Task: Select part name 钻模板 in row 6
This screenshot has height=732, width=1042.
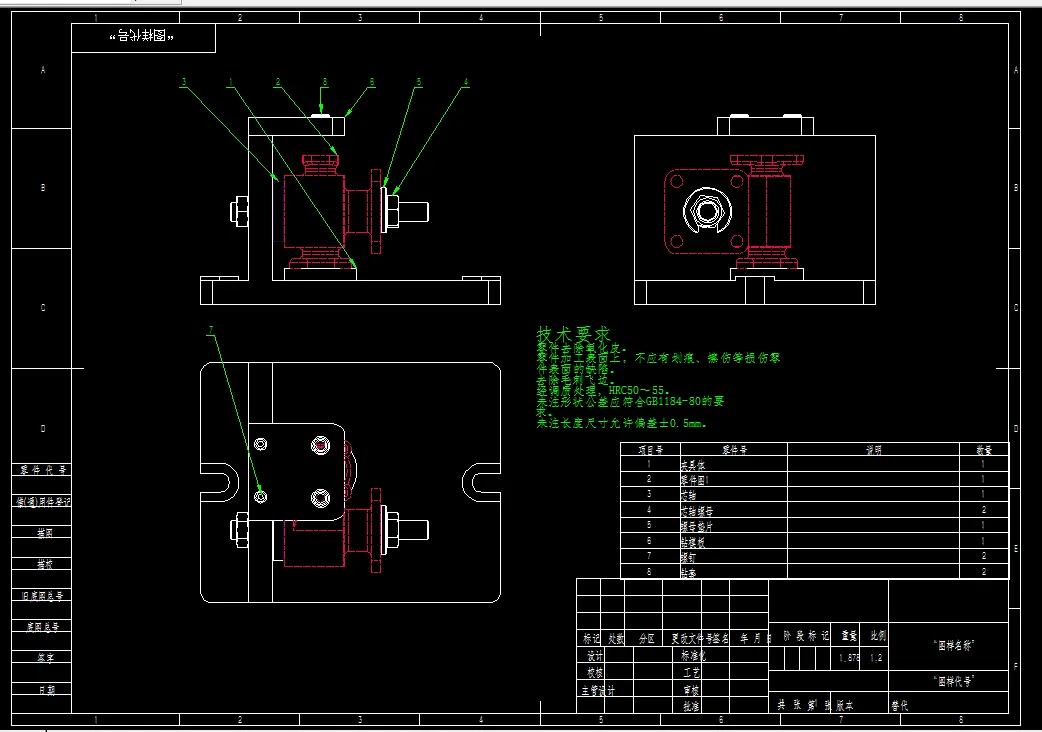Action: click(x=693, y=541)
